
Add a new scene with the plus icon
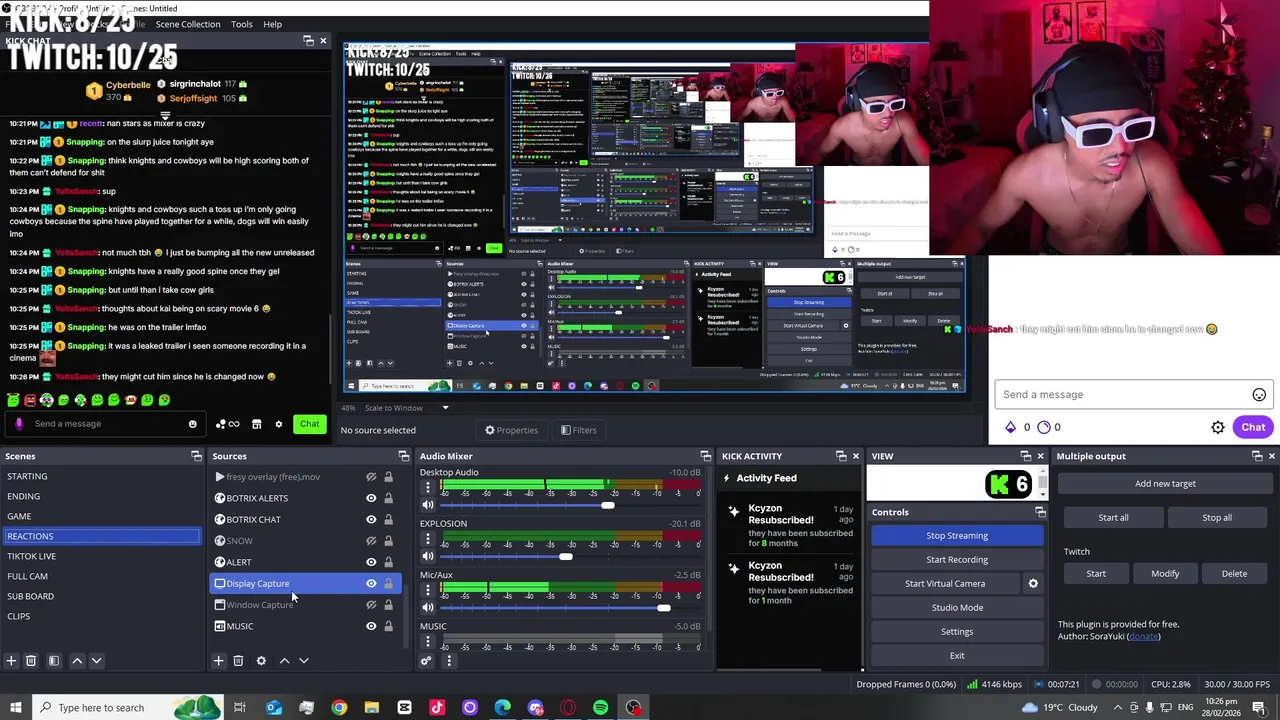click(11, 661)
